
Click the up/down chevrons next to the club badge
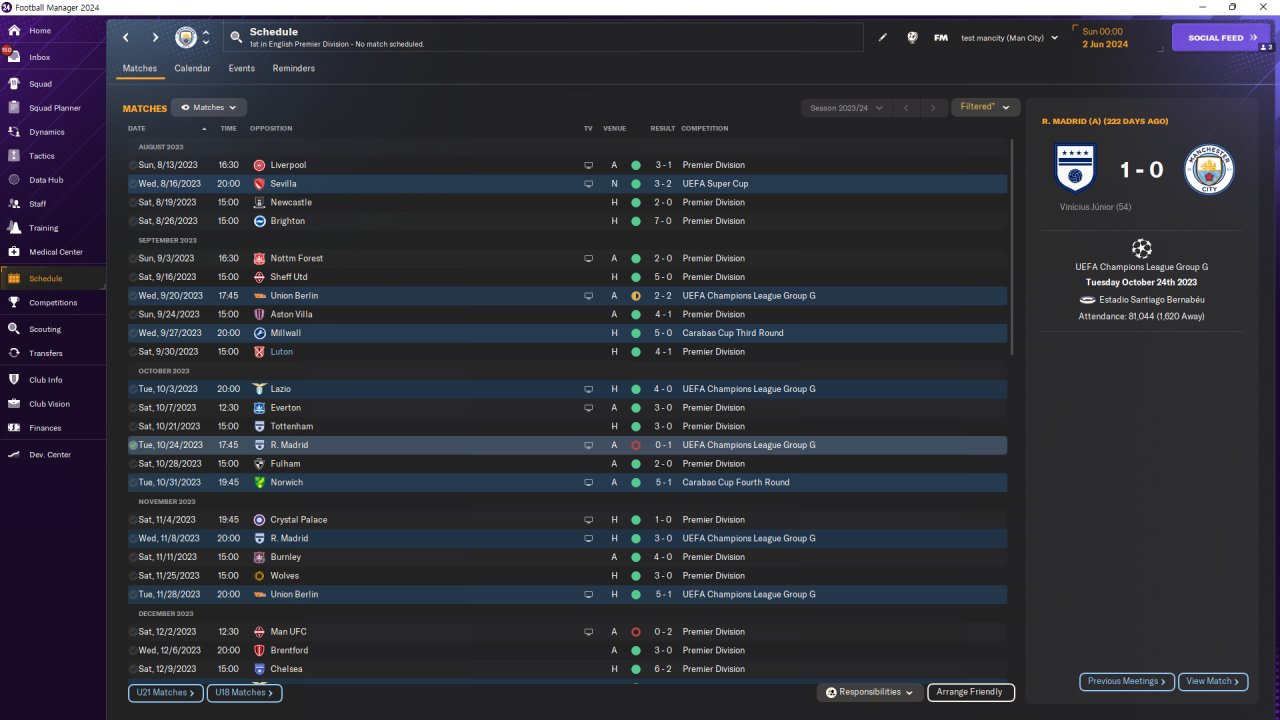pos(206,37)
